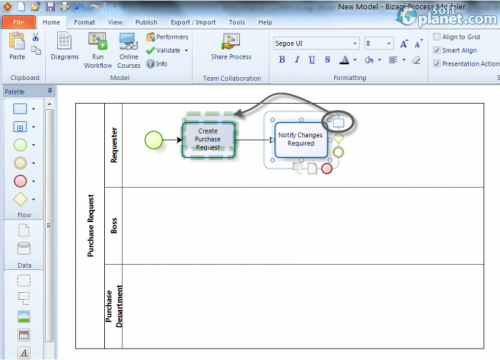This screenshot has width=500, height=360.
Task: Toggle the Presentation Action checkbox
Action: coord(437,63)
